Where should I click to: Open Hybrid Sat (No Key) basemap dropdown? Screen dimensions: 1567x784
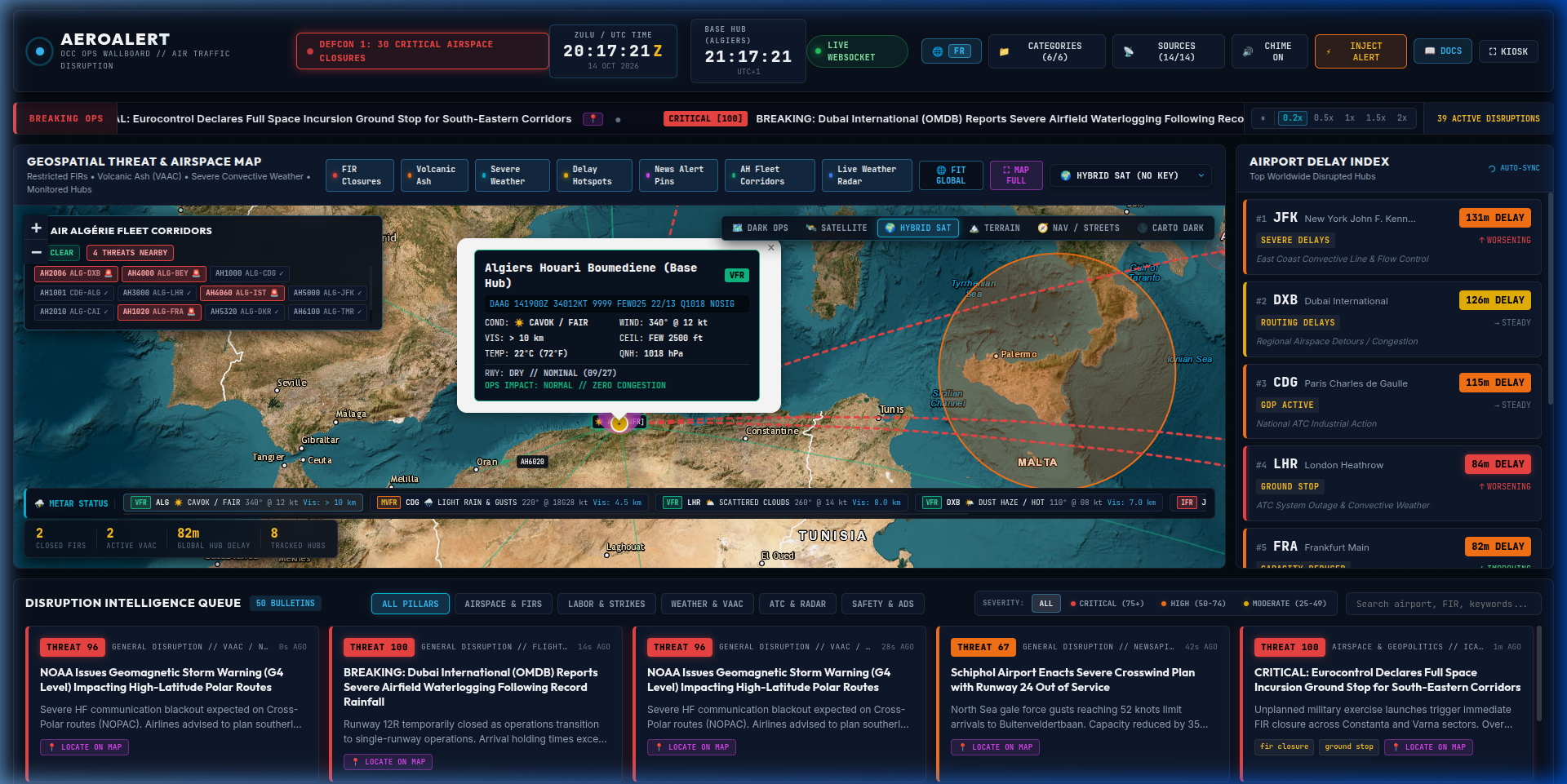pyautogui.click(x=1131, y=175)
